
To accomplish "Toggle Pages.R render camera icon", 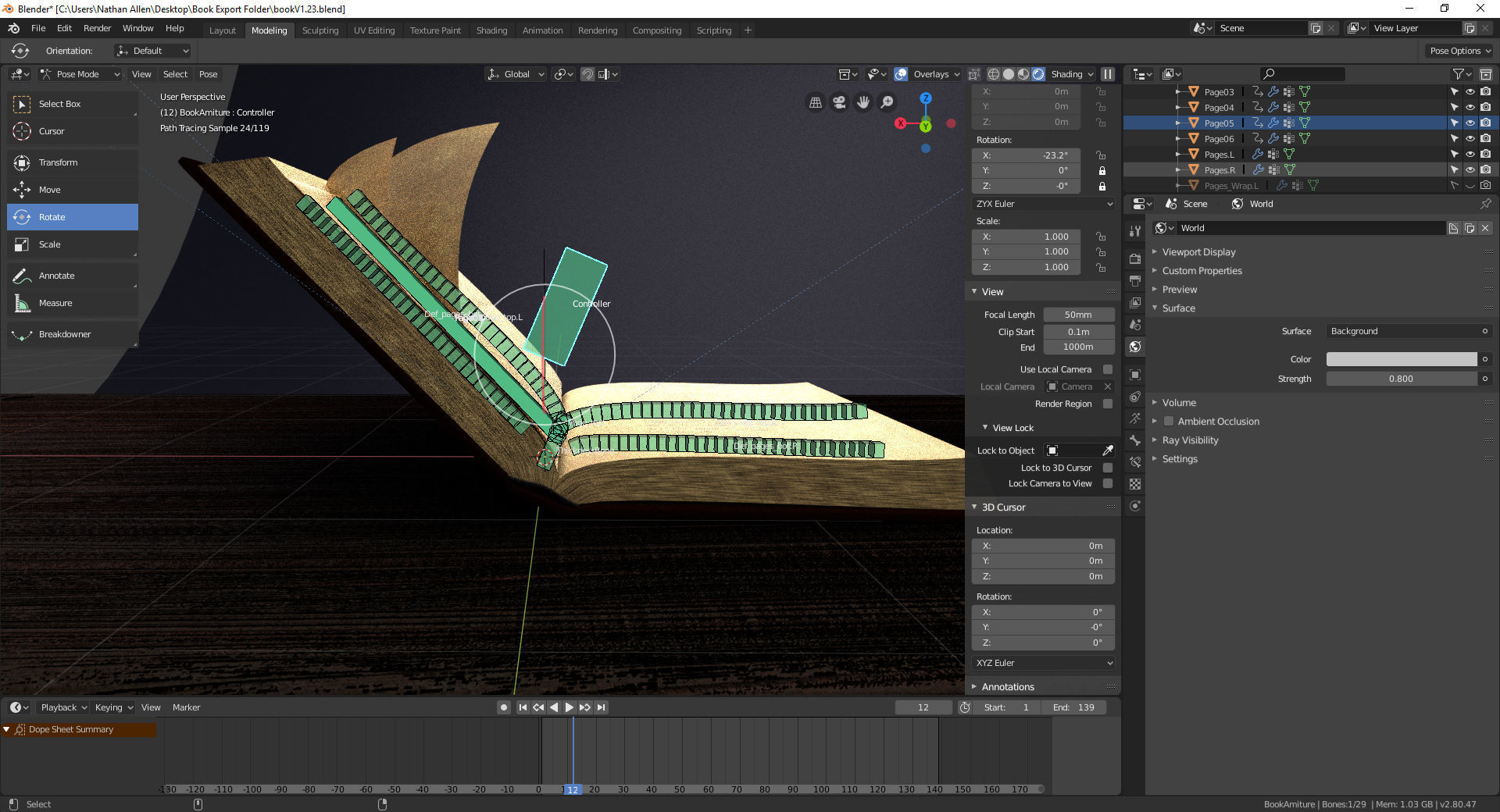I will pyautogui.click(x=1485, y=169).
